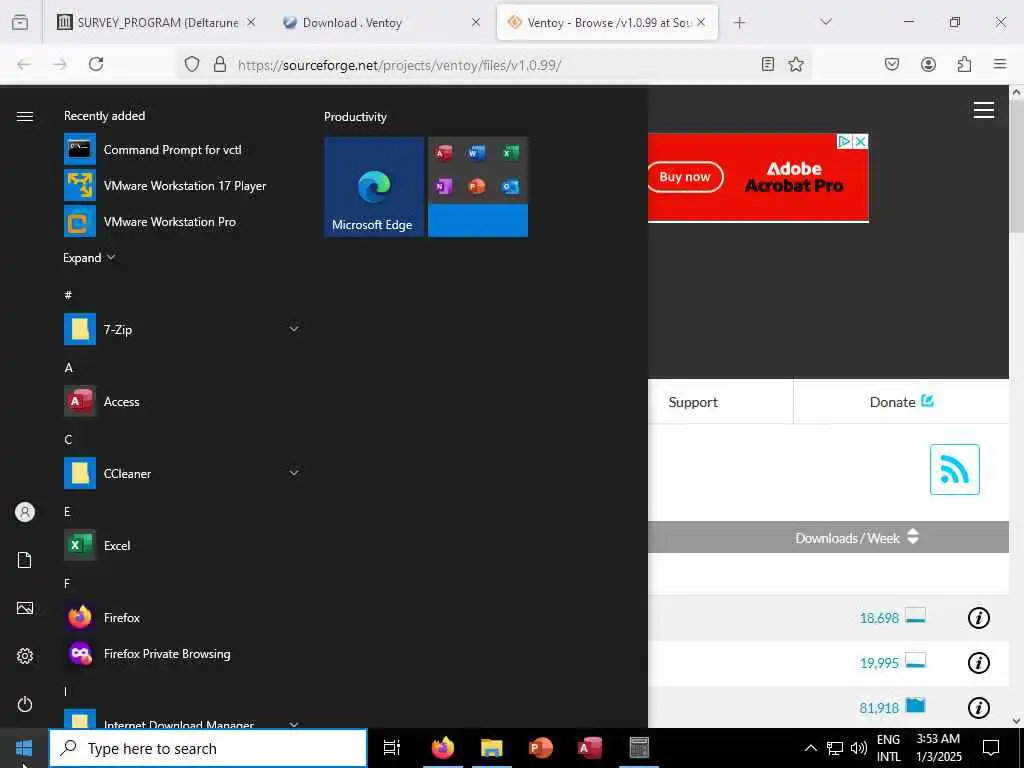Viewport: 1024px width, 768px height.
Task: Open the Microsoft Edge tile
Action: [374, 187]
